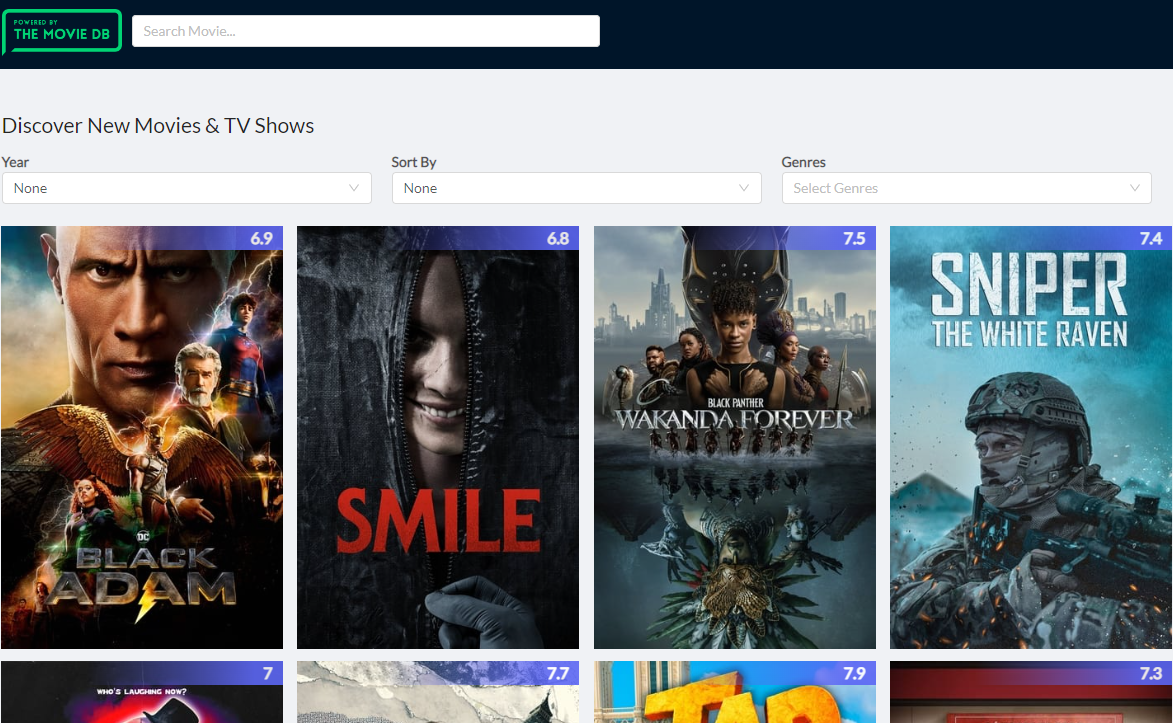The height and width of the screenshot is (723, 1173).
Task: Click the Sort By label
Action: pyautogui.click(x=414, y=162)
